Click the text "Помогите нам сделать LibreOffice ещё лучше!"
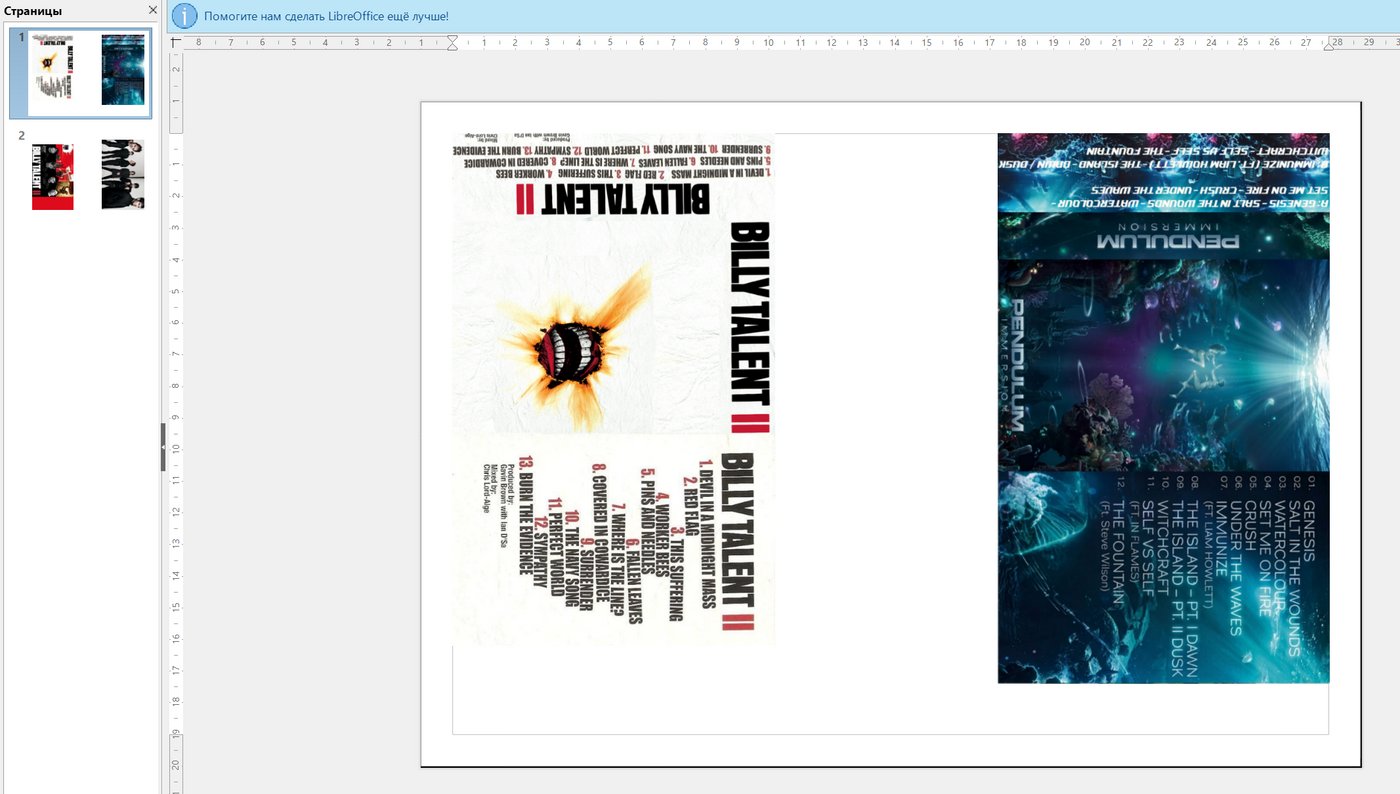 pyautogui.click(x=326, y=17)
